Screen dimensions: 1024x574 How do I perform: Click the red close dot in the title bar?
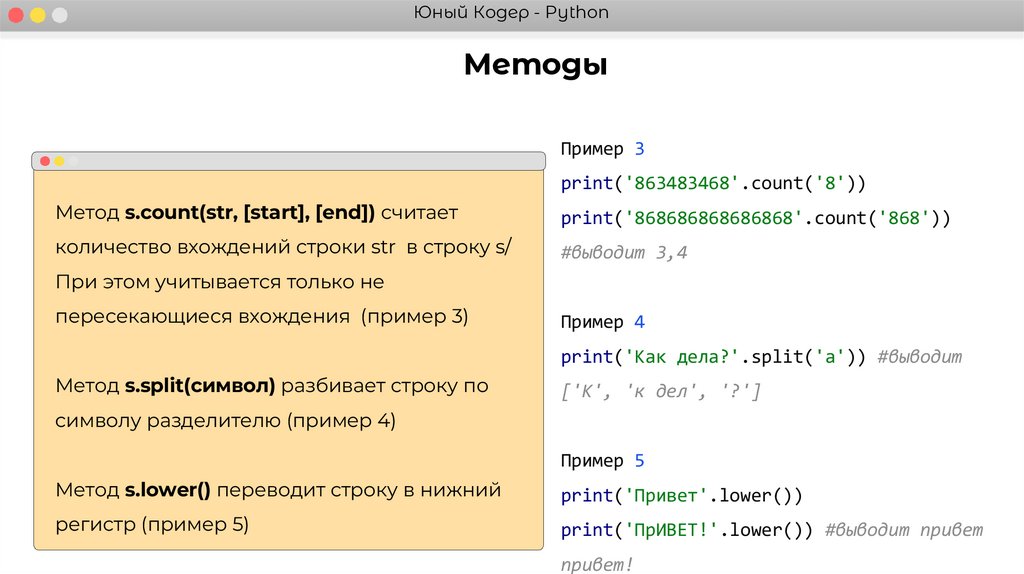(16, 15)
